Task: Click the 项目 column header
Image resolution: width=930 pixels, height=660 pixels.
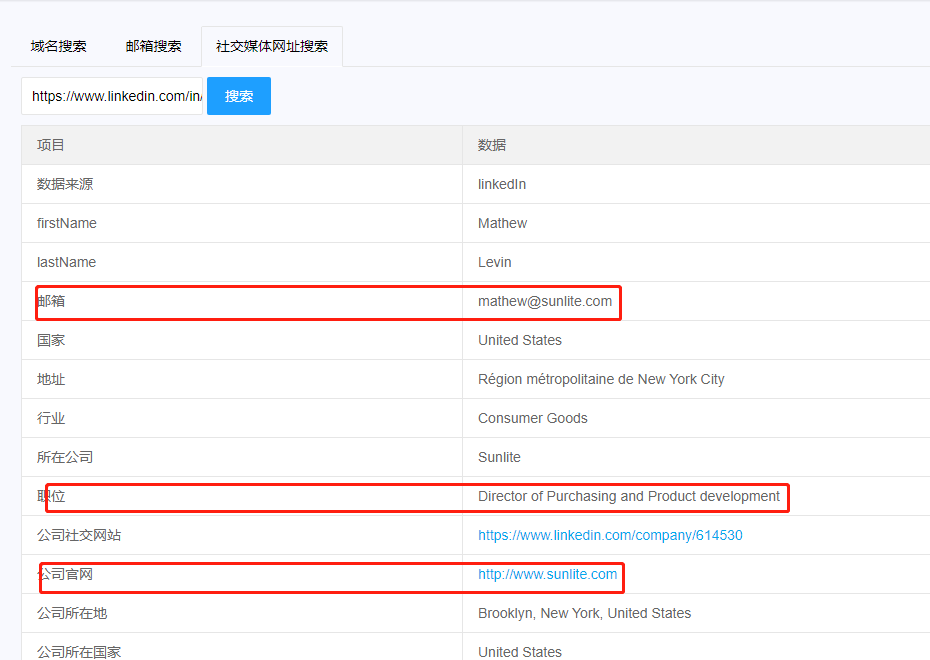Action: click(51, 145)
